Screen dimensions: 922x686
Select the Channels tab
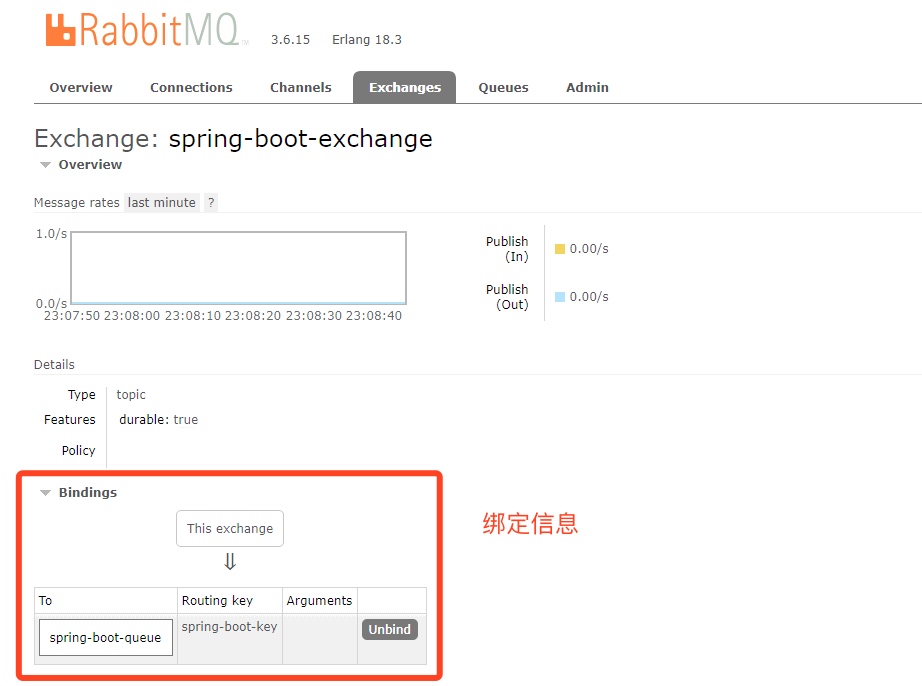pos(300,87)
